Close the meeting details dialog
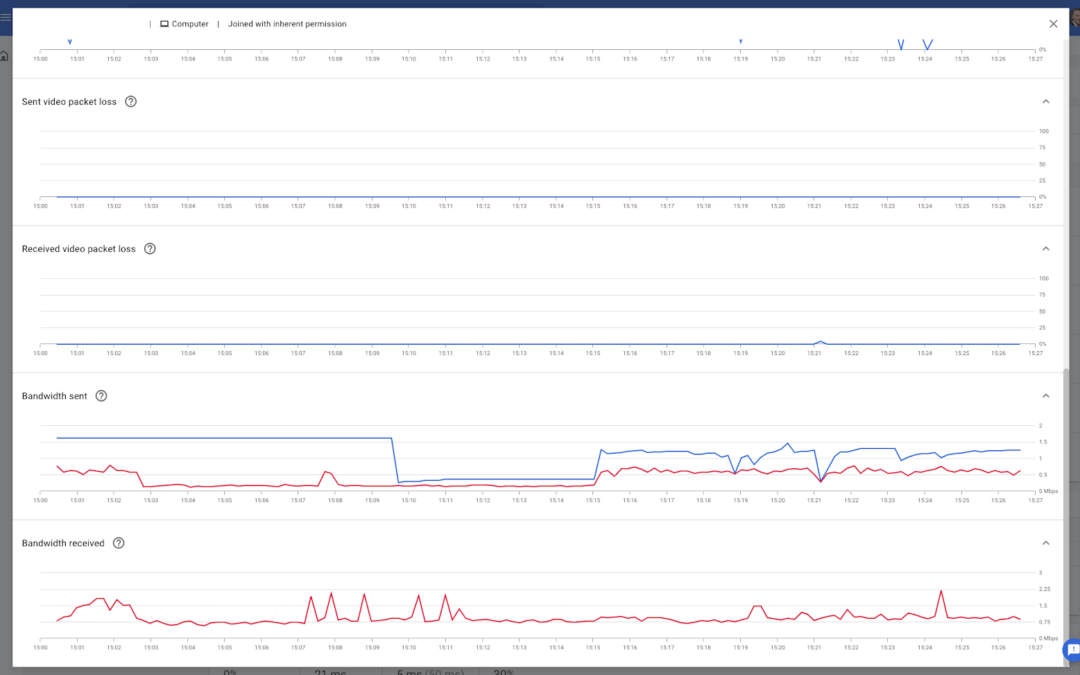 pyautogui.click(x=1053, y=24)
